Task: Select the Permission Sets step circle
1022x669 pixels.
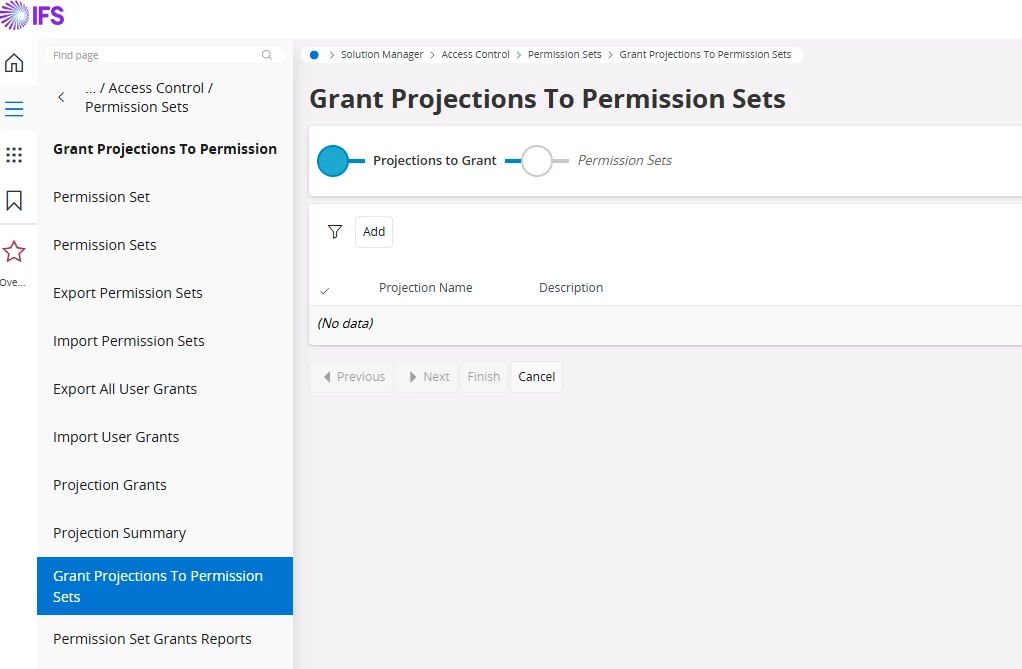Action: (537, 160)
